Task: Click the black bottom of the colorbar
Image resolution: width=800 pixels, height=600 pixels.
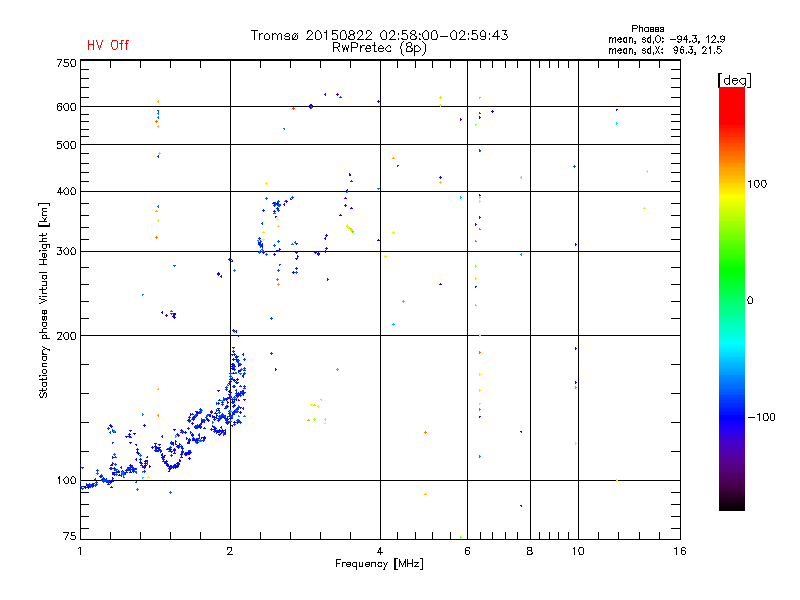Action: 732,503
